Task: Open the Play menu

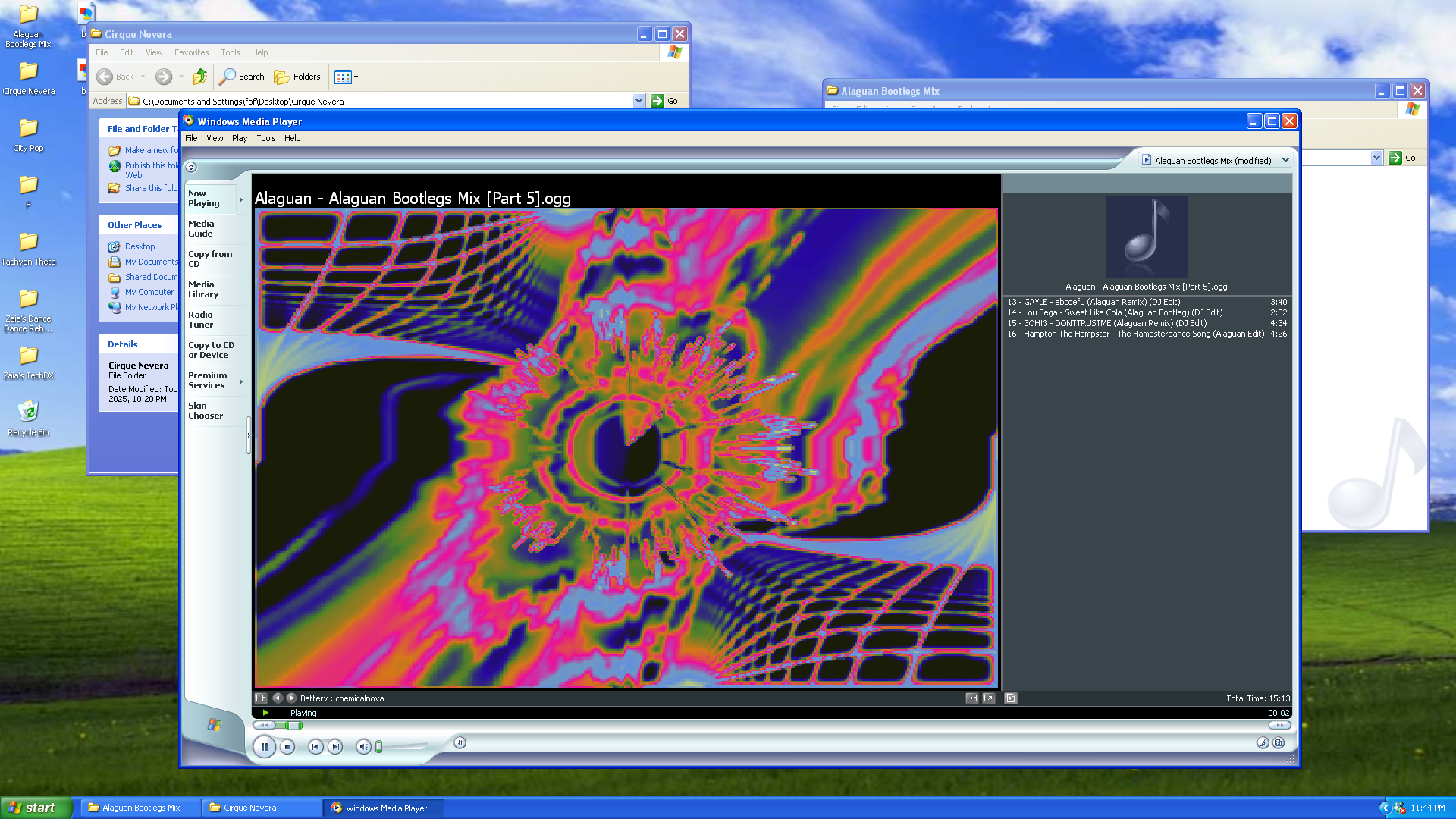Action: [240, 138]
